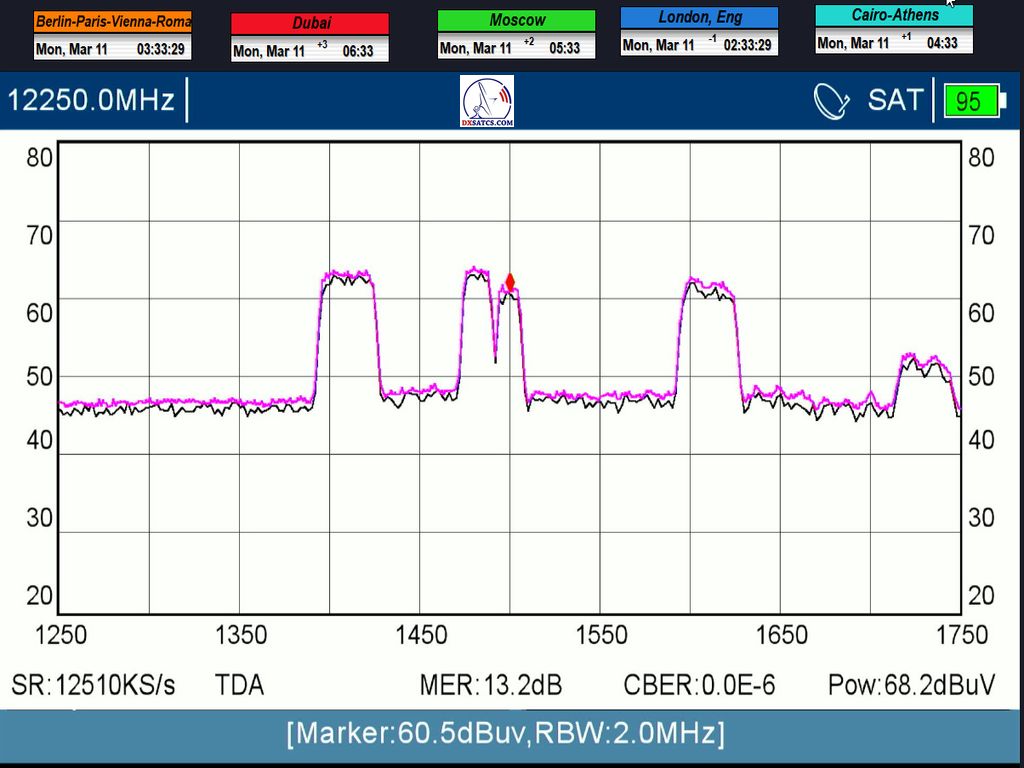The image size is (1024, 768).
Task: Click the red diamond spectrum marker
Action: tap(510, 282)
